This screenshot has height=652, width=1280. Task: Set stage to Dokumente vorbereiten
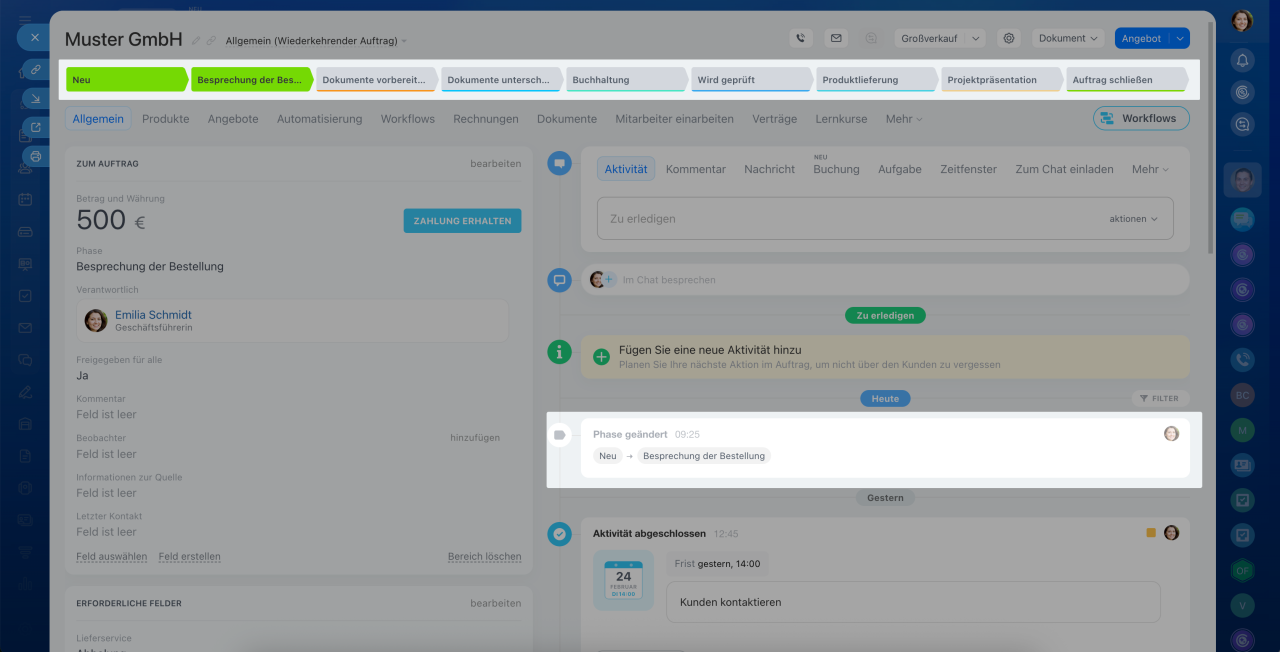click(x=377, y=80)
